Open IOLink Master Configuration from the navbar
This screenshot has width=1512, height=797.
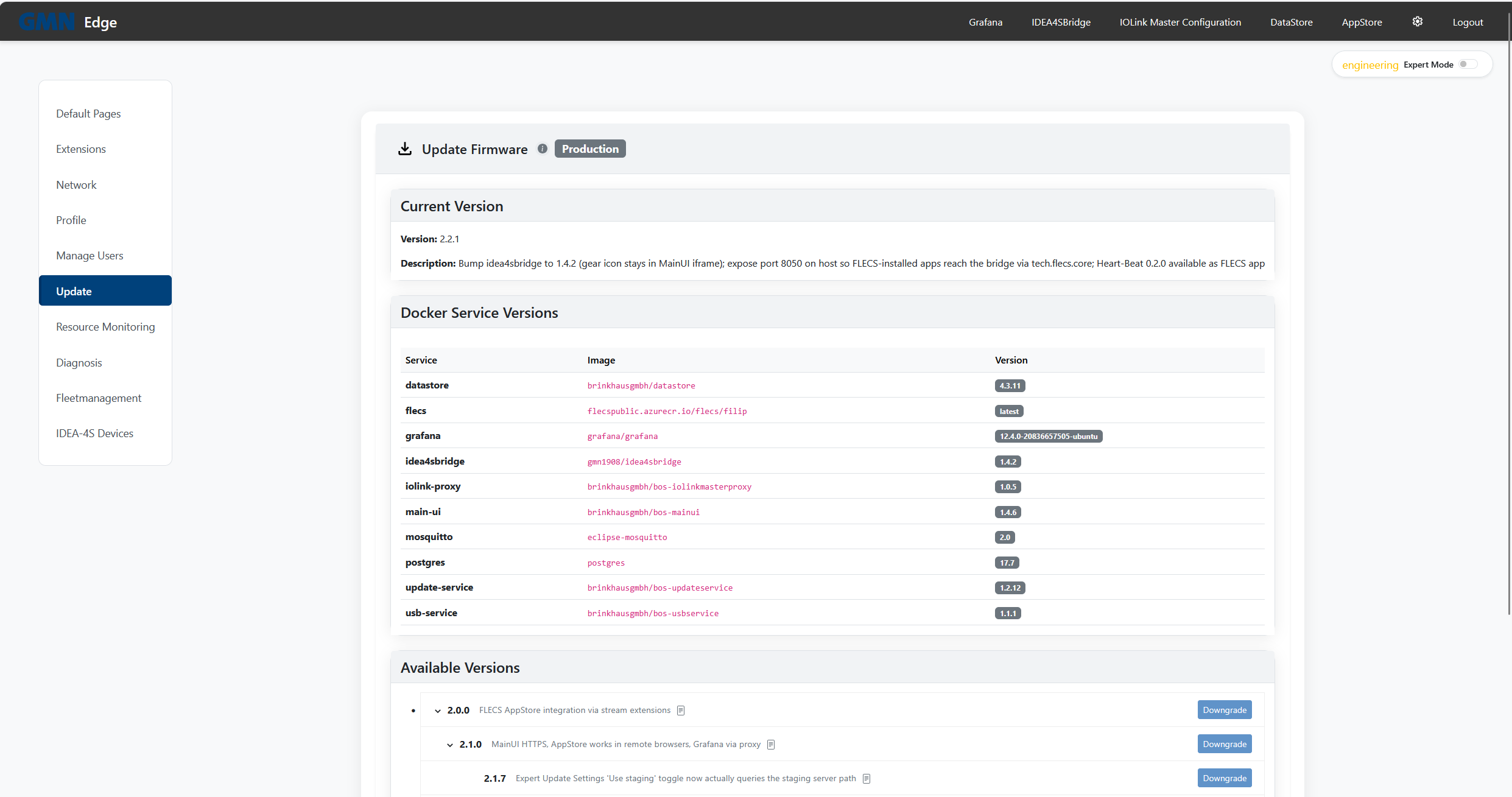point(1180,22)
